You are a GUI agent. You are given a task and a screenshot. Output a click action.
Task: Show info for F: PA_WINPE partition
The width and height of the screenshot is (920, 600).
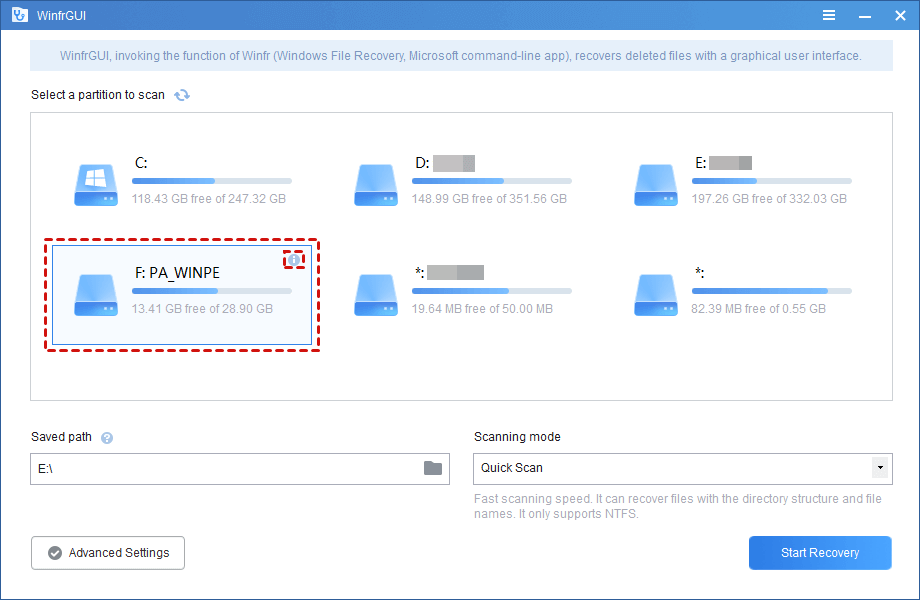tap(294, 259)
